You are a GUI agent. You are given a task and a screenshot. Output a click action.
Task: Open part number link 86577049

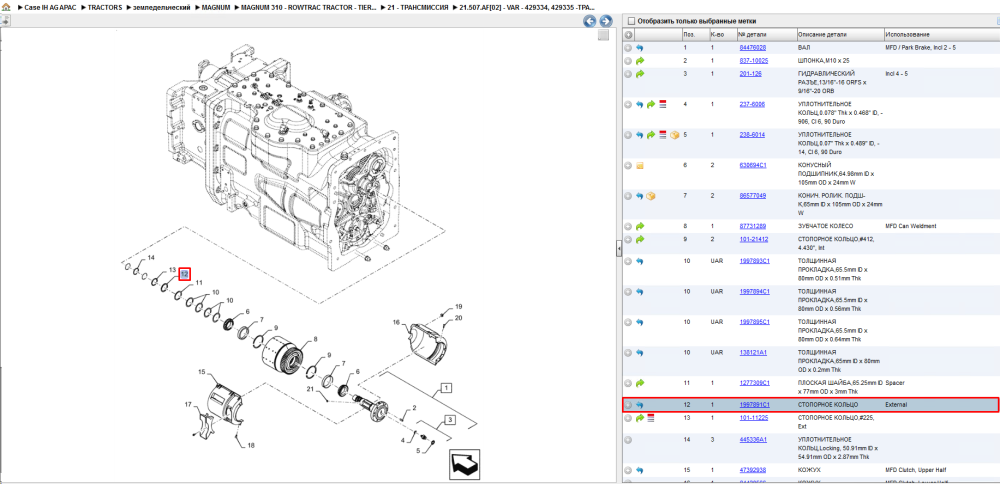753,196
